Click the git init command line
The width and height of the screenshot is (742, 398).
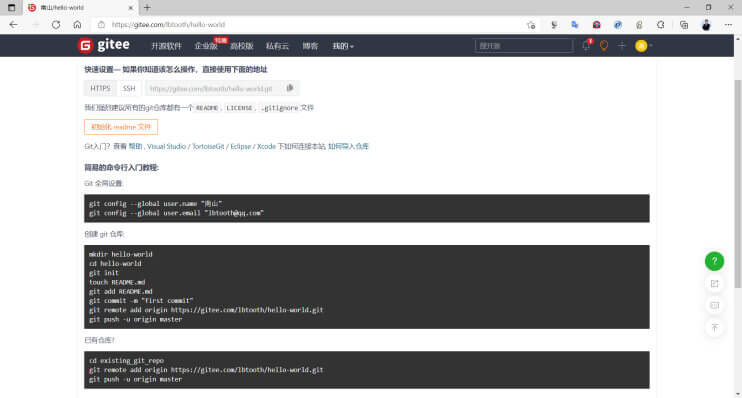point(104,273)
